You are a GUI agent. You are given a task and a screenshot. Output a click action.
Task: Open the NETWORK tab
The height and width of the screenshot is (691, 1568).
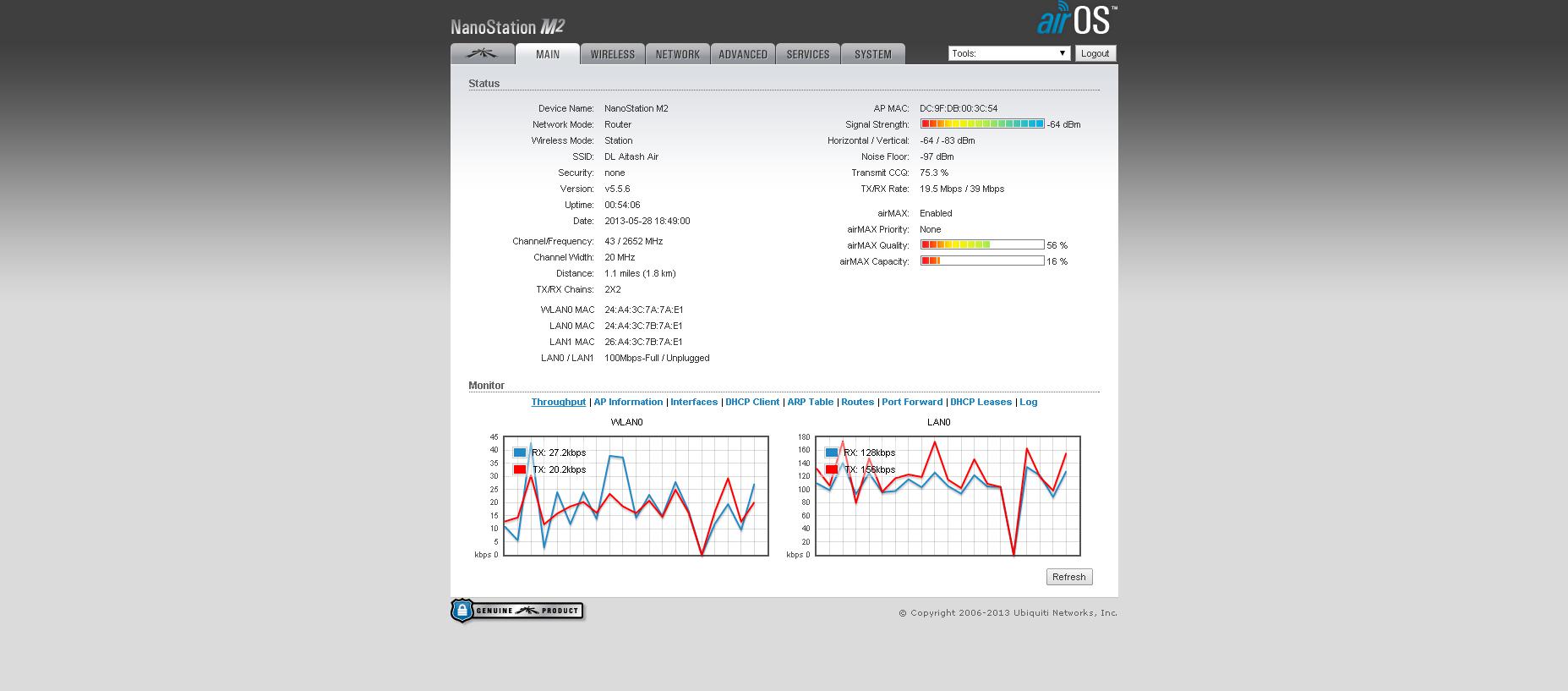[678, 53]
